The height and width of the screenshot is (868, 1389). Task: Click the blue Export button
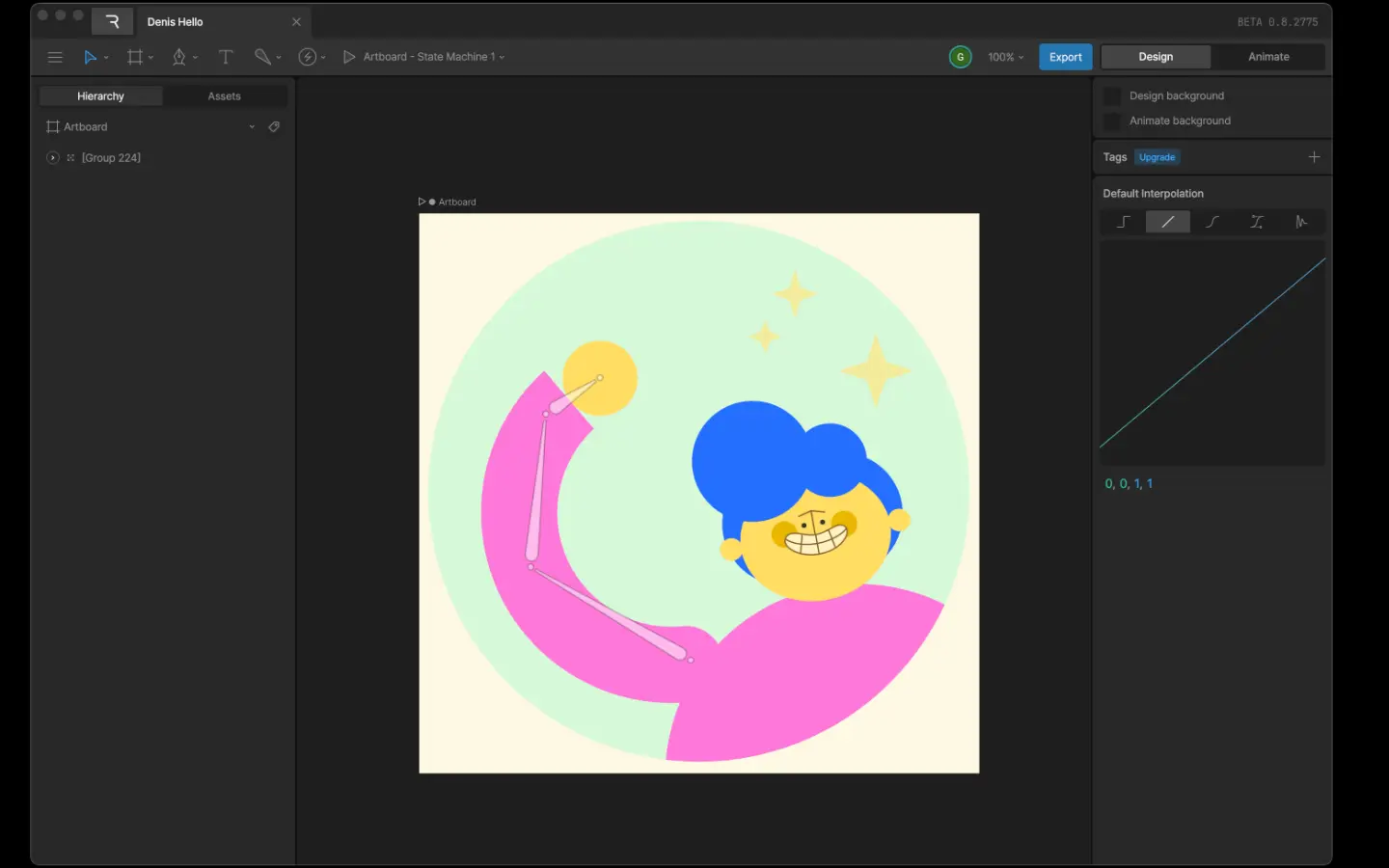point(1065,57)
